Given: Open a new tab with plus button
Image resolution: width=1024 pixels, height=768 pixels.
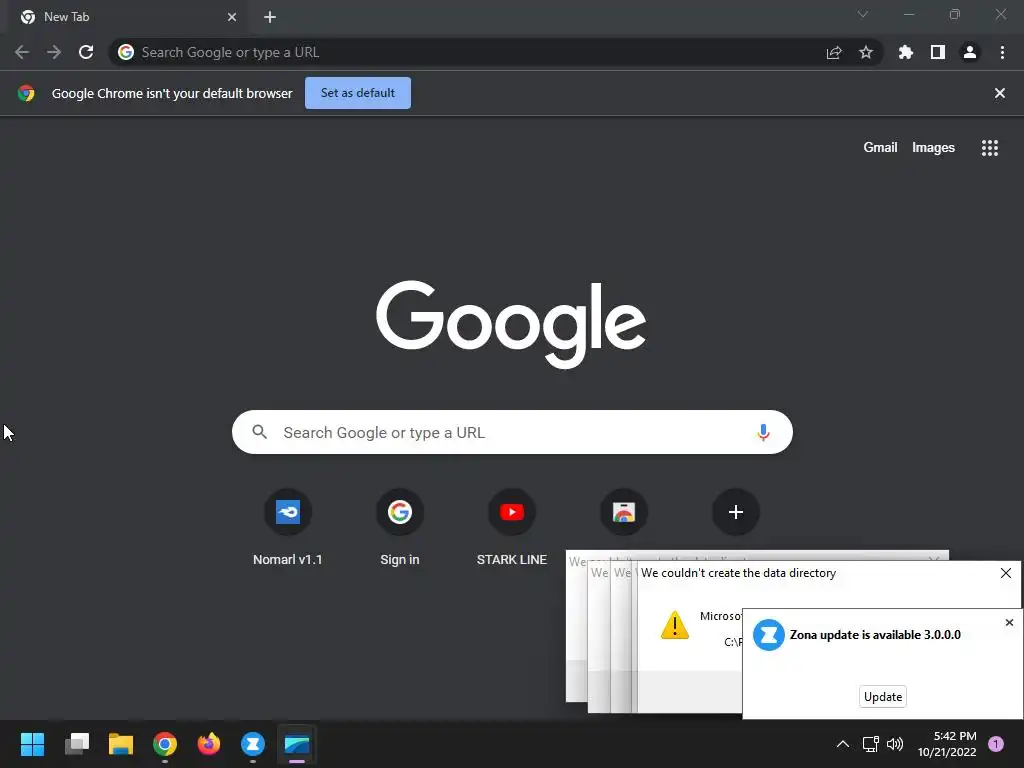Looking at the screenshot, I should 270,17.
